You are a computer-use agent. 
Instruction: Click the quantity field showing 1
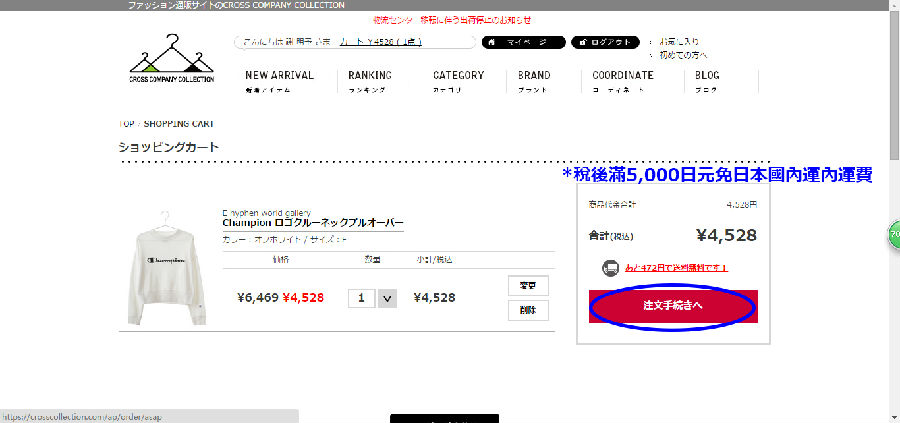click(362, 298)
